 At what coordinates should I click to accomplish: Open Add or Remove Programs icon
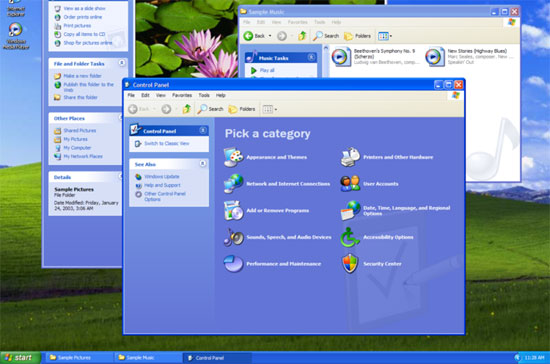233,210
